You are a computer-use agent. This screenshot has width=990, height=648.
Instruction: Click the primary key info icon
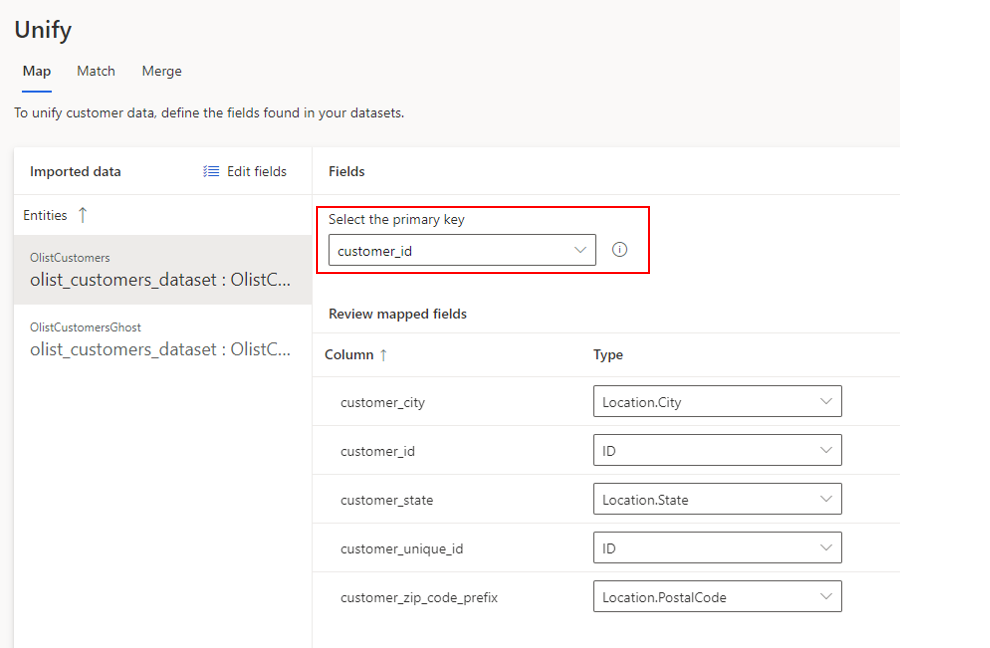click(x=619, y=250)
